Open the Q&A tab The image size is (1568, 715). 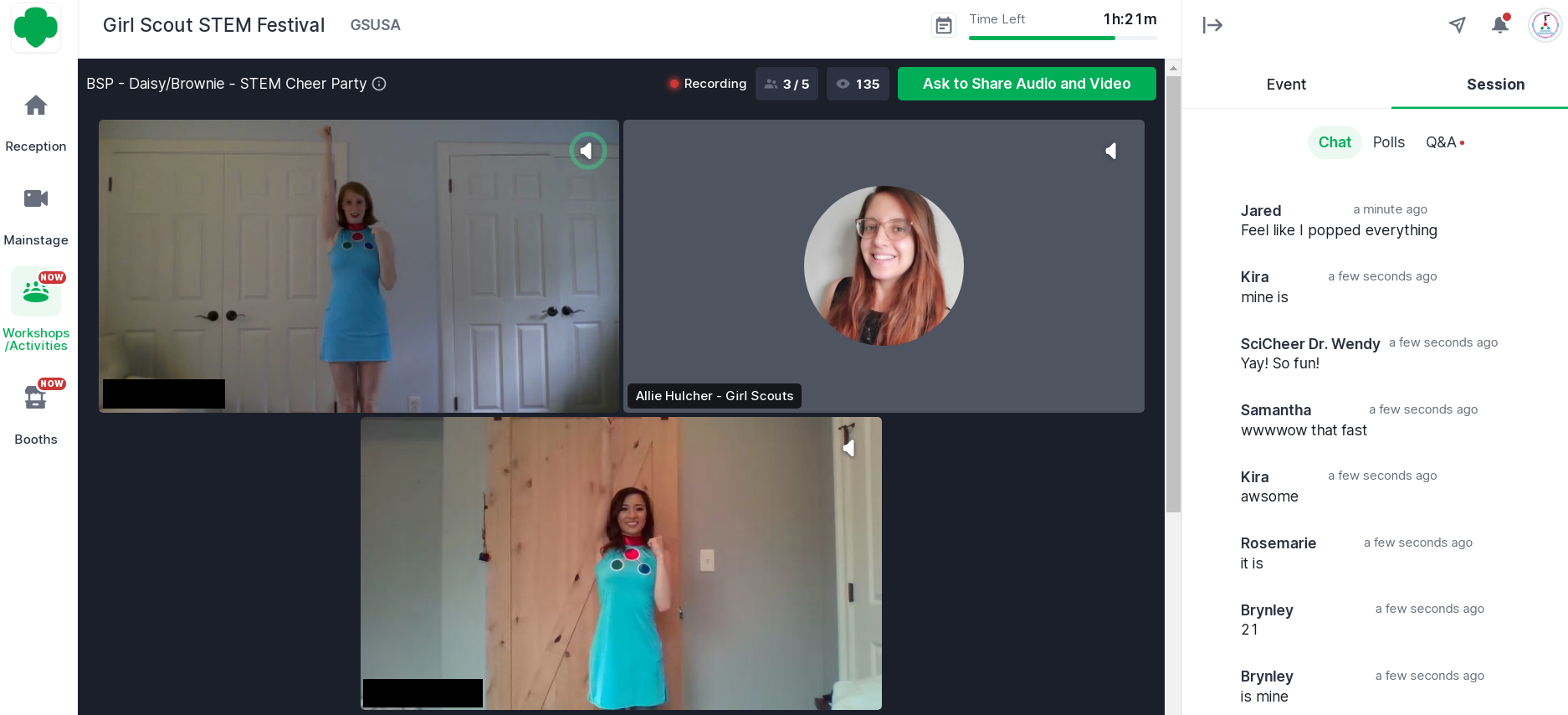(1442, 142)
